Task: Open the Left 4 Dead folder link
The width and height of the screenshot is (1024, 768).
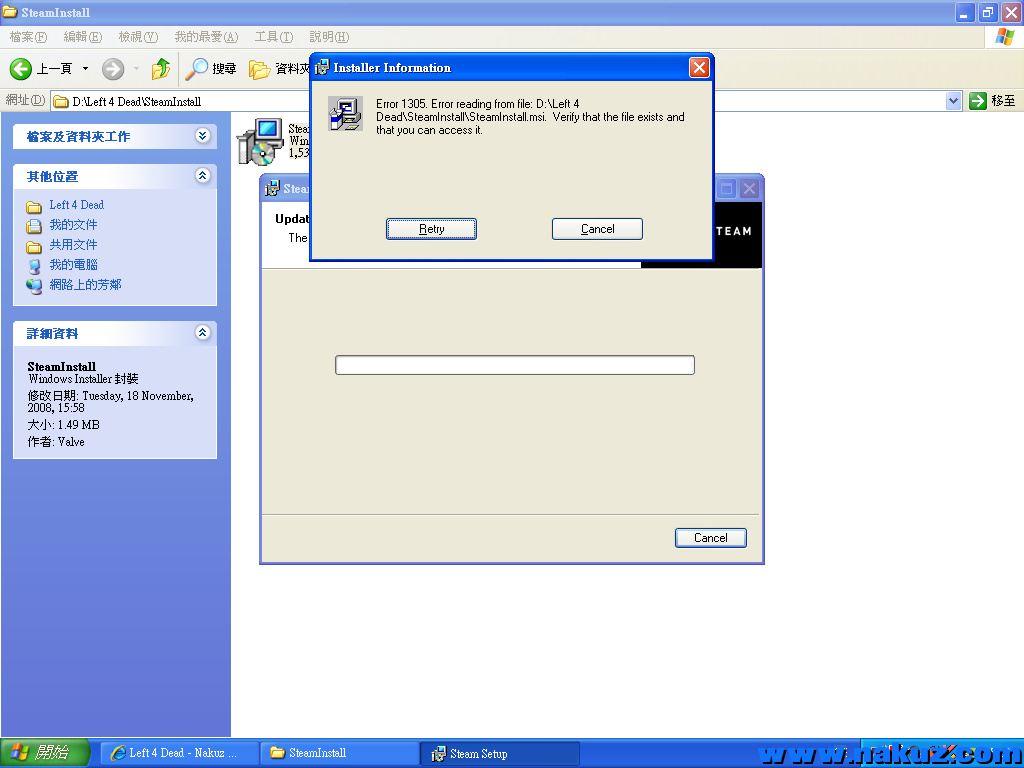Action: coord(76,205)
